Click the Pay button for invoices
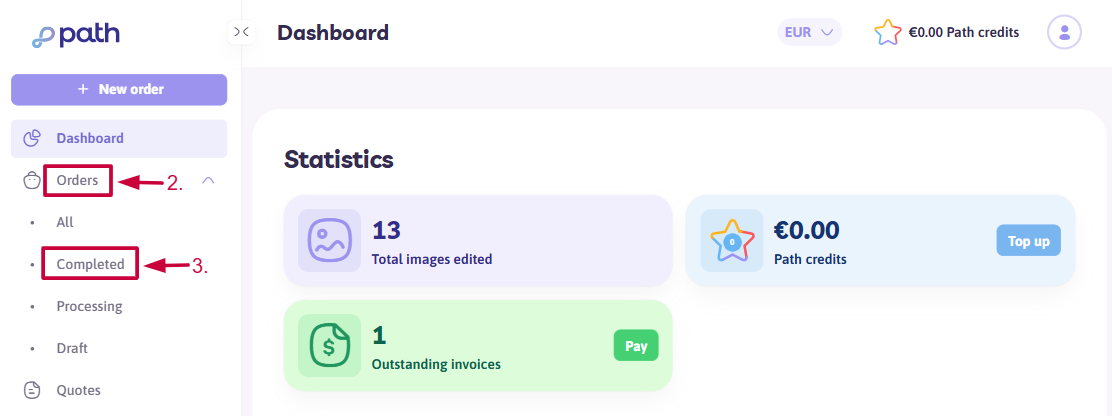Viewport: 1112px width, 416px height. coord(636,346)
